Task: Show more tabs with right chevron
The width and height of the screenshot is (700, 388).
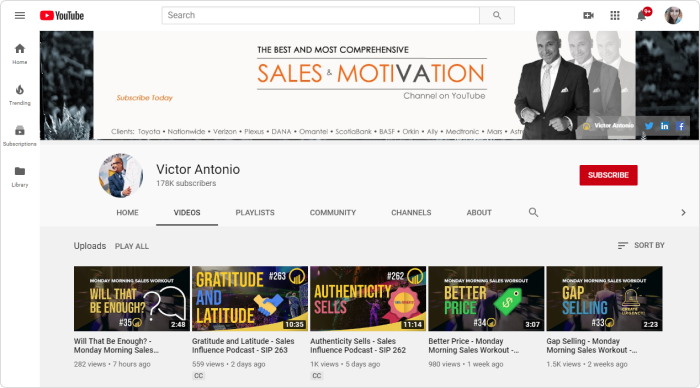Action: point(683,213)
